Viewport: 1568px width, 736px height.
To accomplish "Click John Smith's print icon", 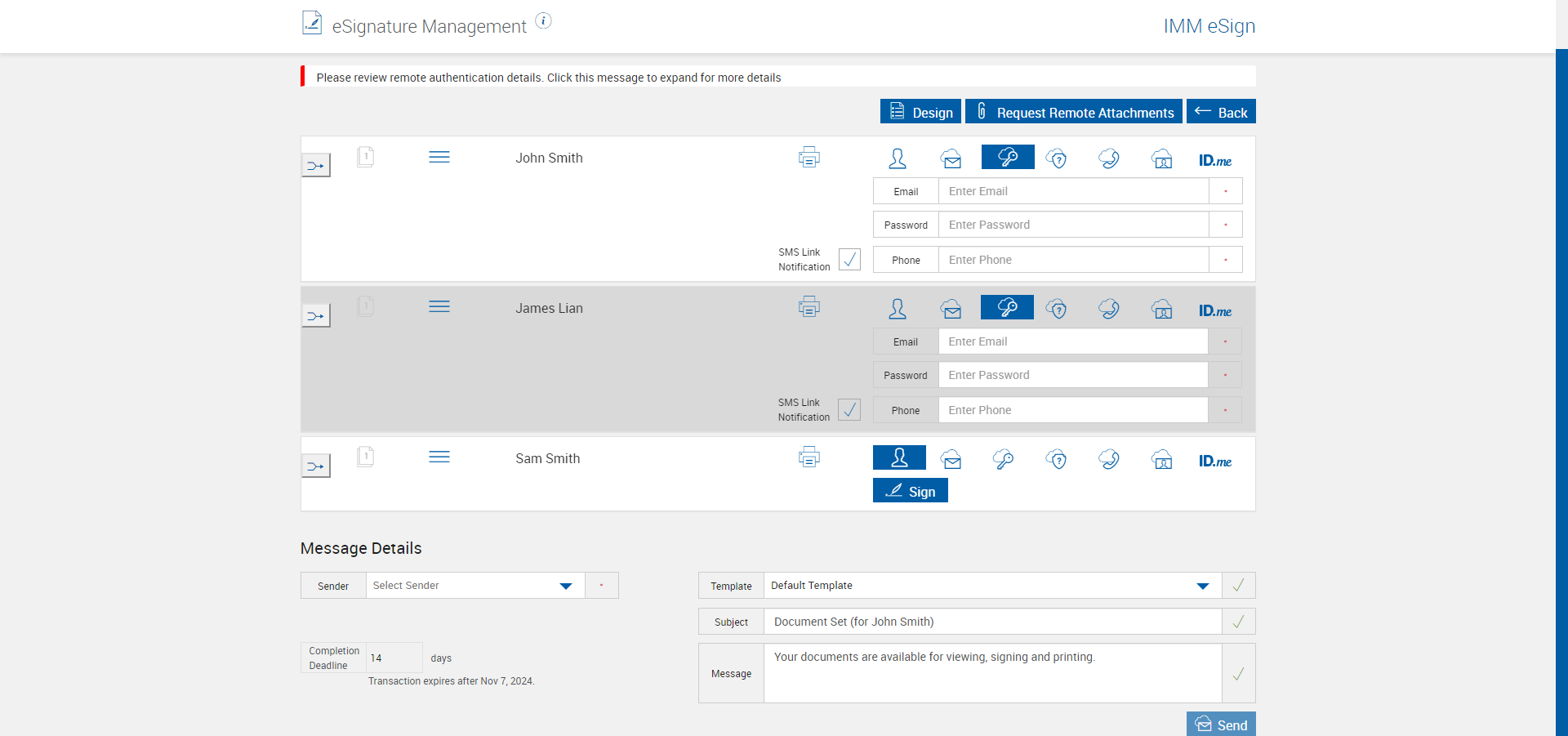I will (x=808, y=157).
